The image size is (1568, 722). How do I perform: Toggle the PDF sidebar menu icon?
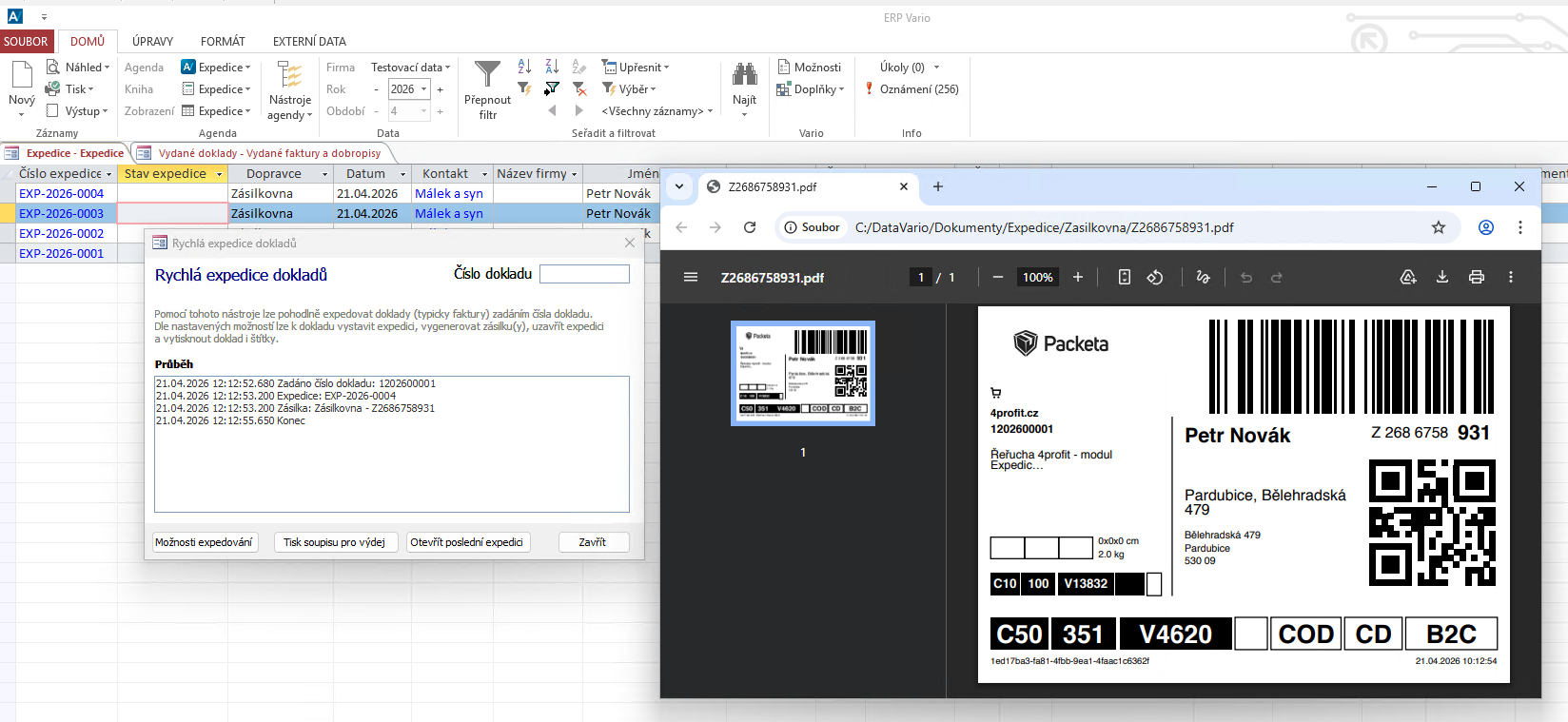[691, 277]
